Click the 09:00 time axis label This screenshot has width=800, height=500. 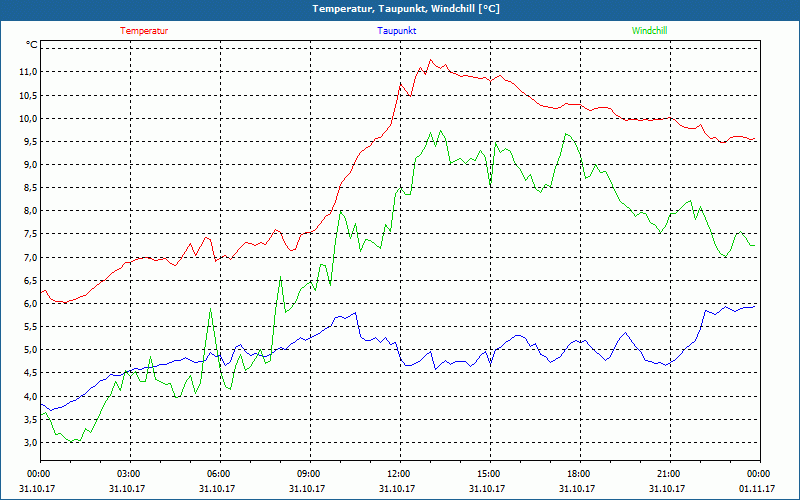click(x=310, y=474)
